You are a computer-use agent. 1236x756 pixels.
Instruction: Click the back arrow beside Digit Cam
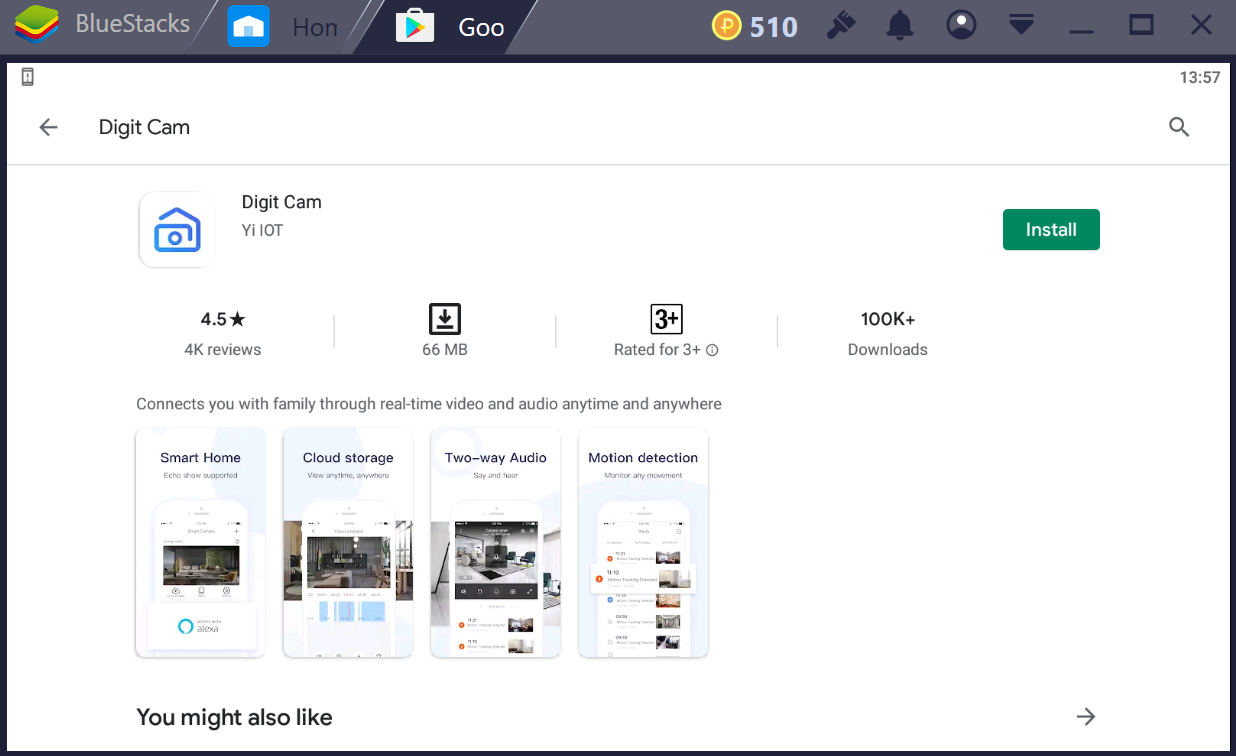pyautogui.click(x=48, y=127)
